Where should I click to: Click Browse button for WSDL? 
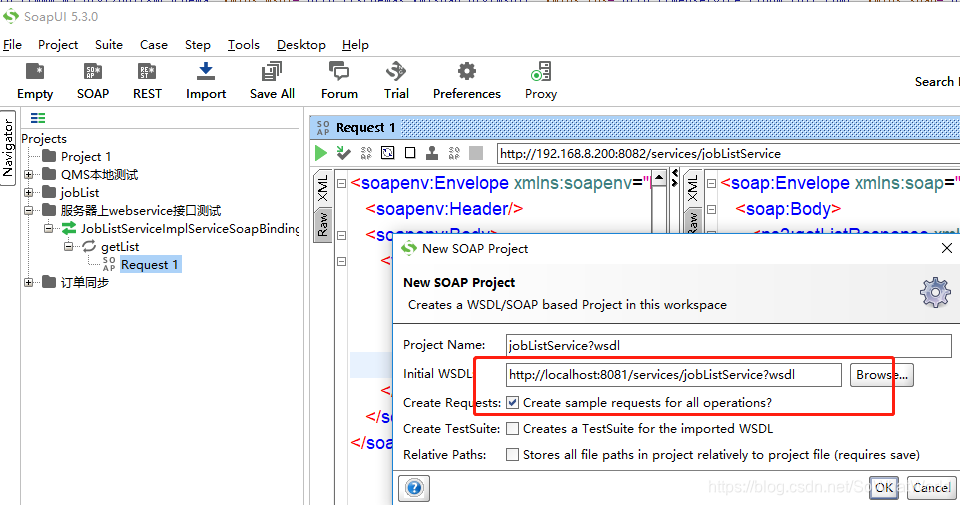coord(882,375)
